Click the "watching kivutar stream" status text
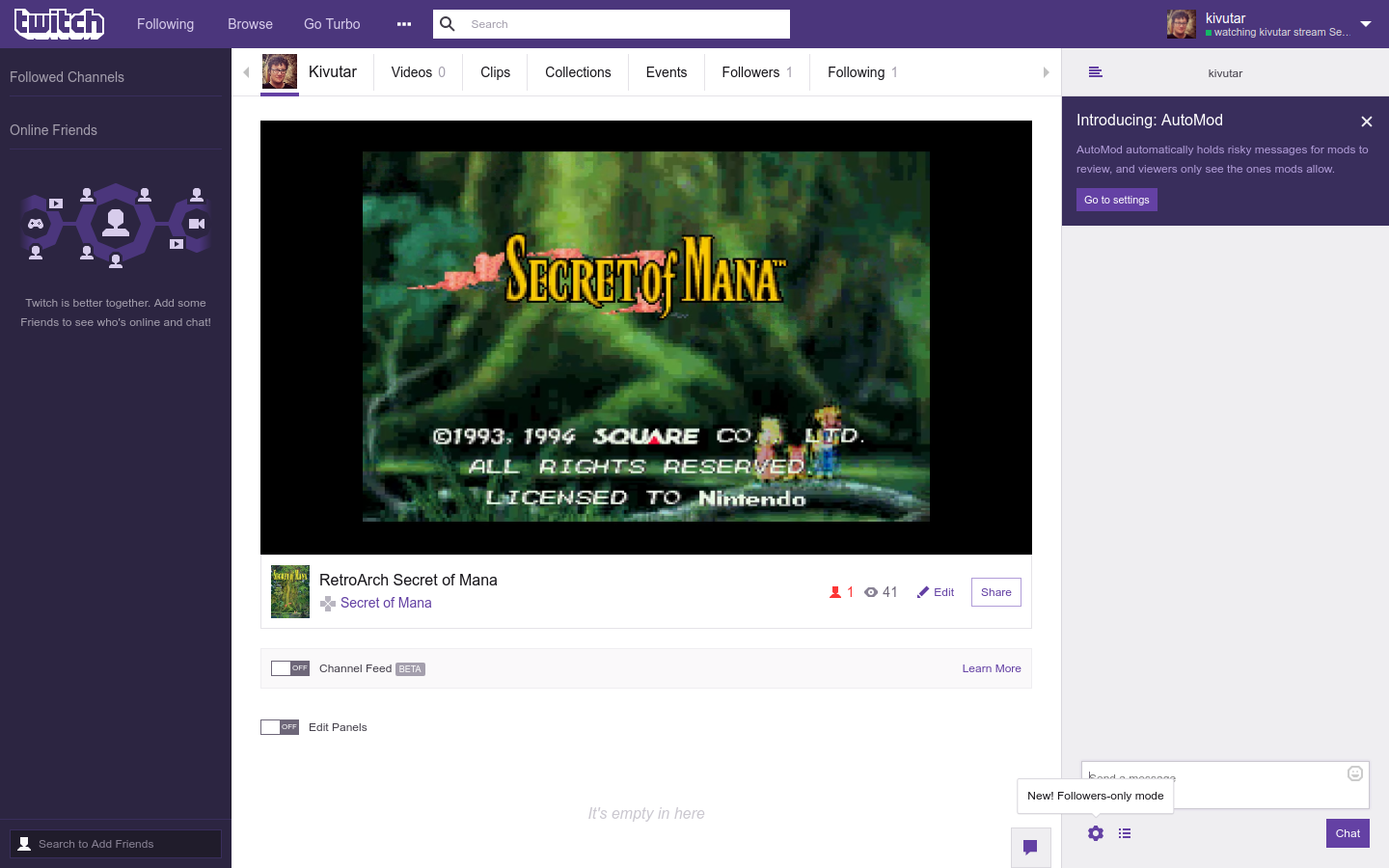The image size is (1389, 868). 1281,33
